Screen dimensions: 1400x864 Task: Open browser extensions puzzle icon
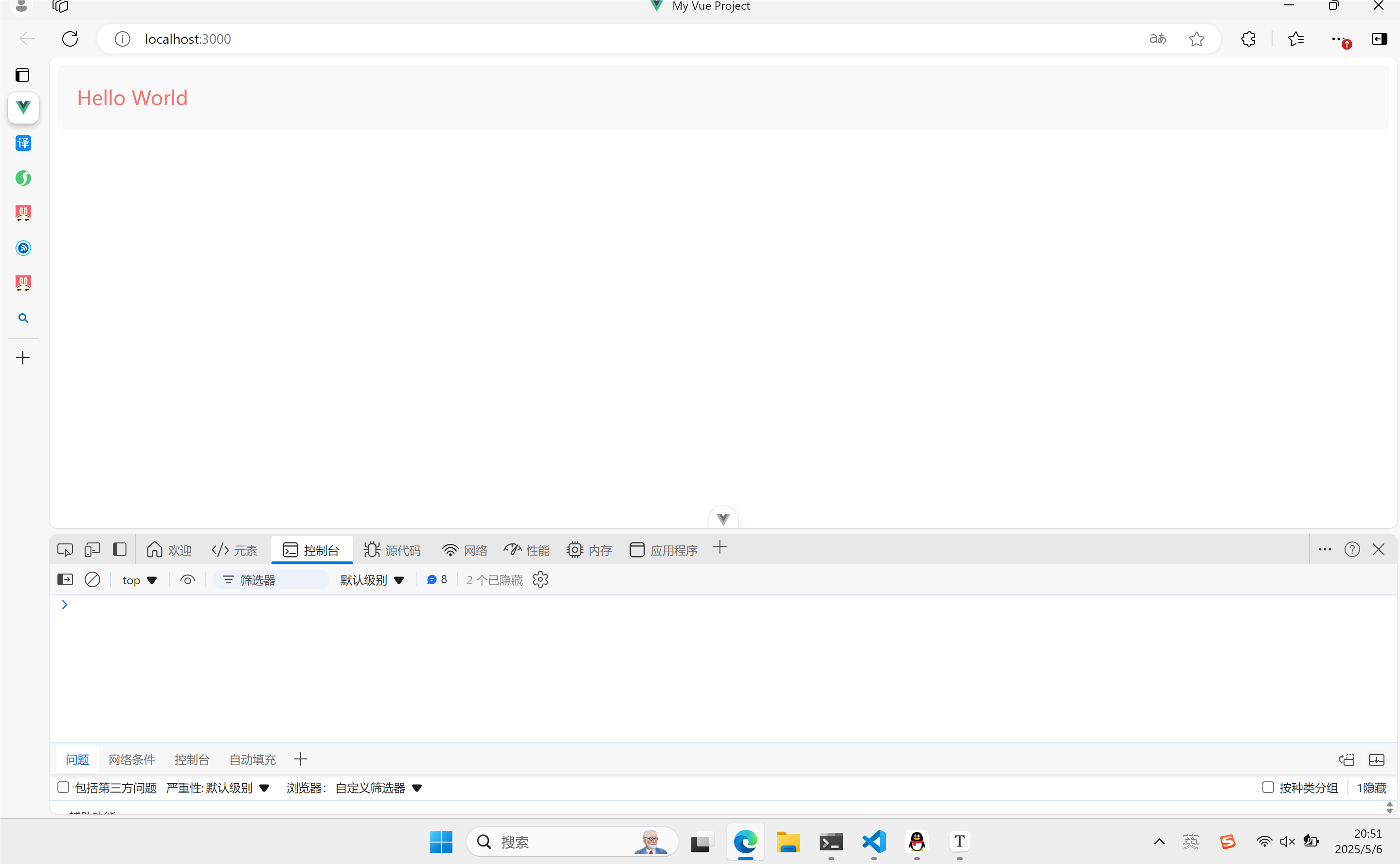coord(1248,39)
